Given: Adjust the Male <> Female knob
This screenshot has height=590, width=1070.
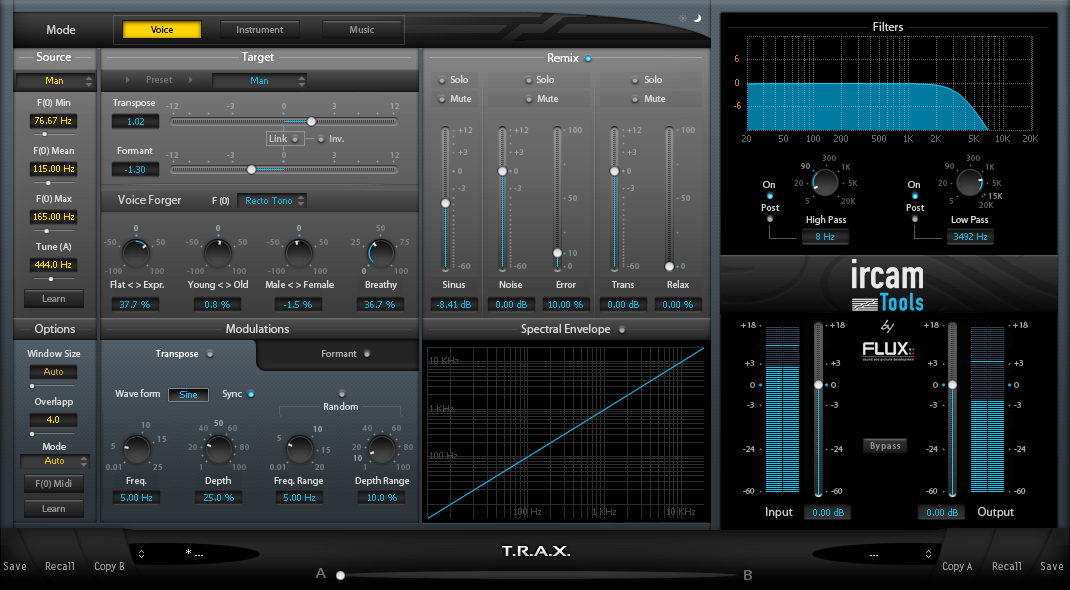Looking at the screenshot, I should click(298, 255).
